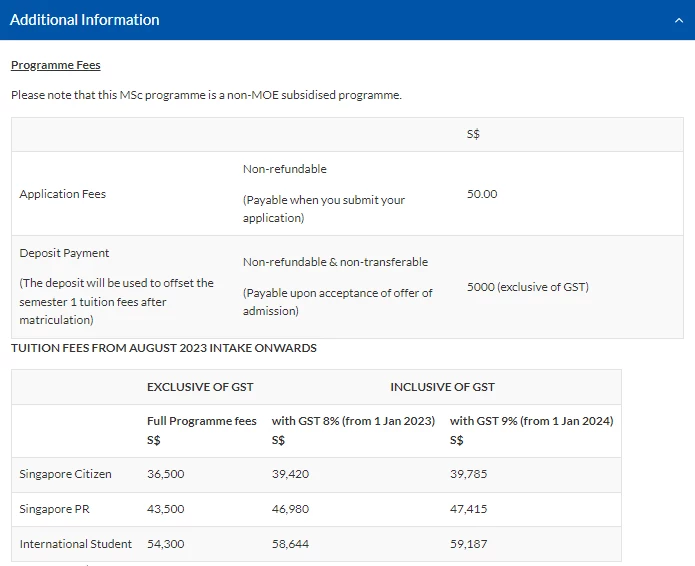Screen dimensions: 695x566
Task: Select the Application Fees row label
Action: click(x=62, y=194)
